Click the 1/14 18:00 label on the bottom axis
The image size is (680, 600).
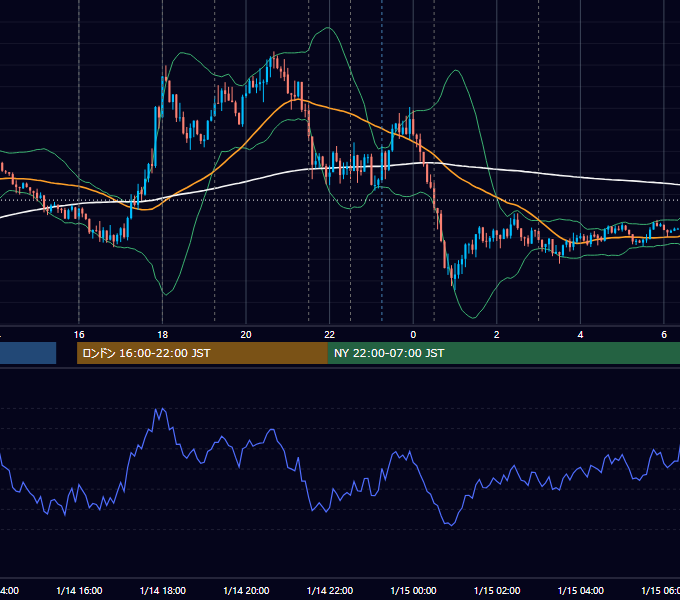163,591
